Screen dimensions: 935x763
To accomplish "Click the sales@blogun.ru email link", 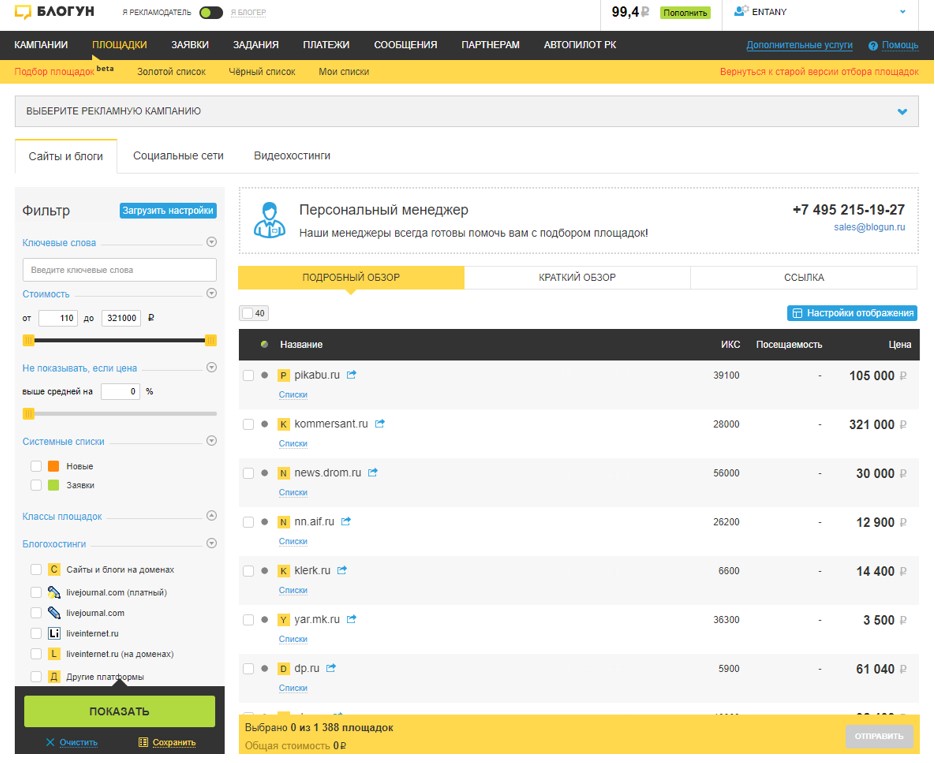I will [869, 227].
